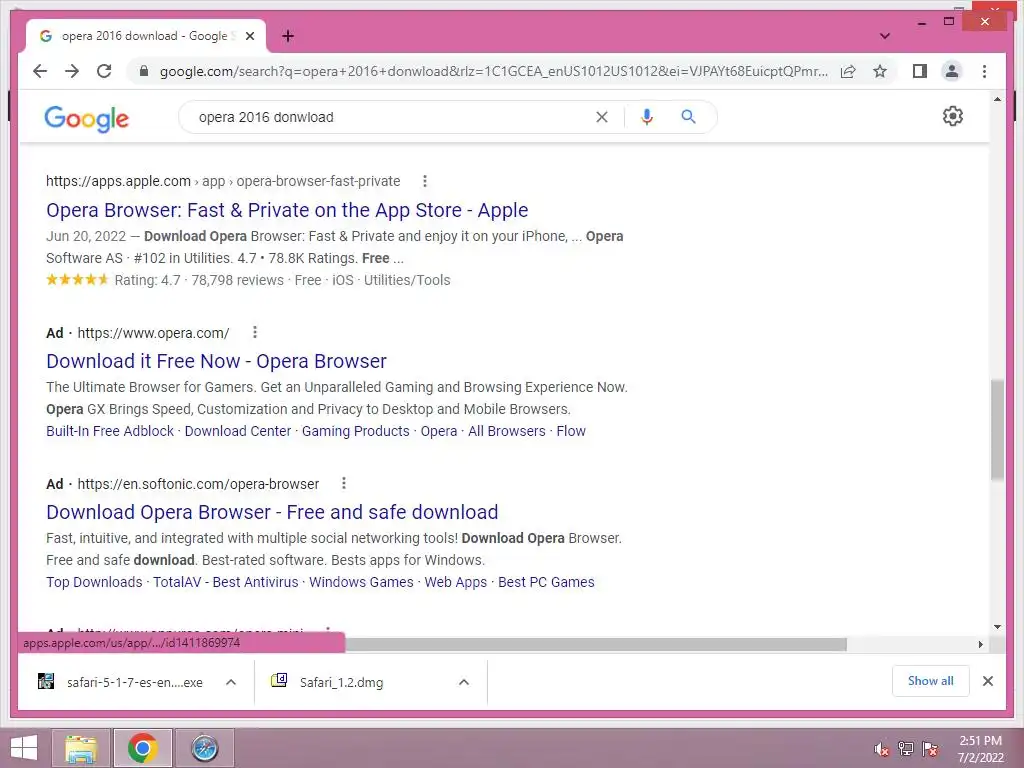Clear the search box text
This screenshot has height=768, width=1024.
(x=601, y=117)
